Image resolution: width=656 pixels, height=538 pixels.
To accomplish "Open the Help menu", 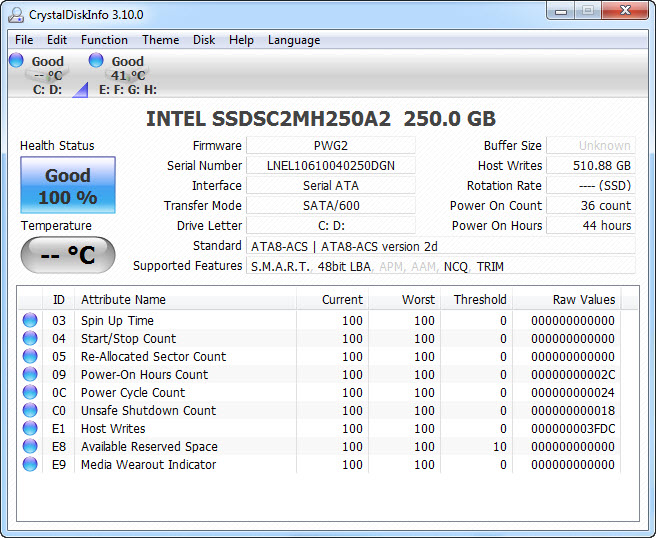I will click(241, 40).
